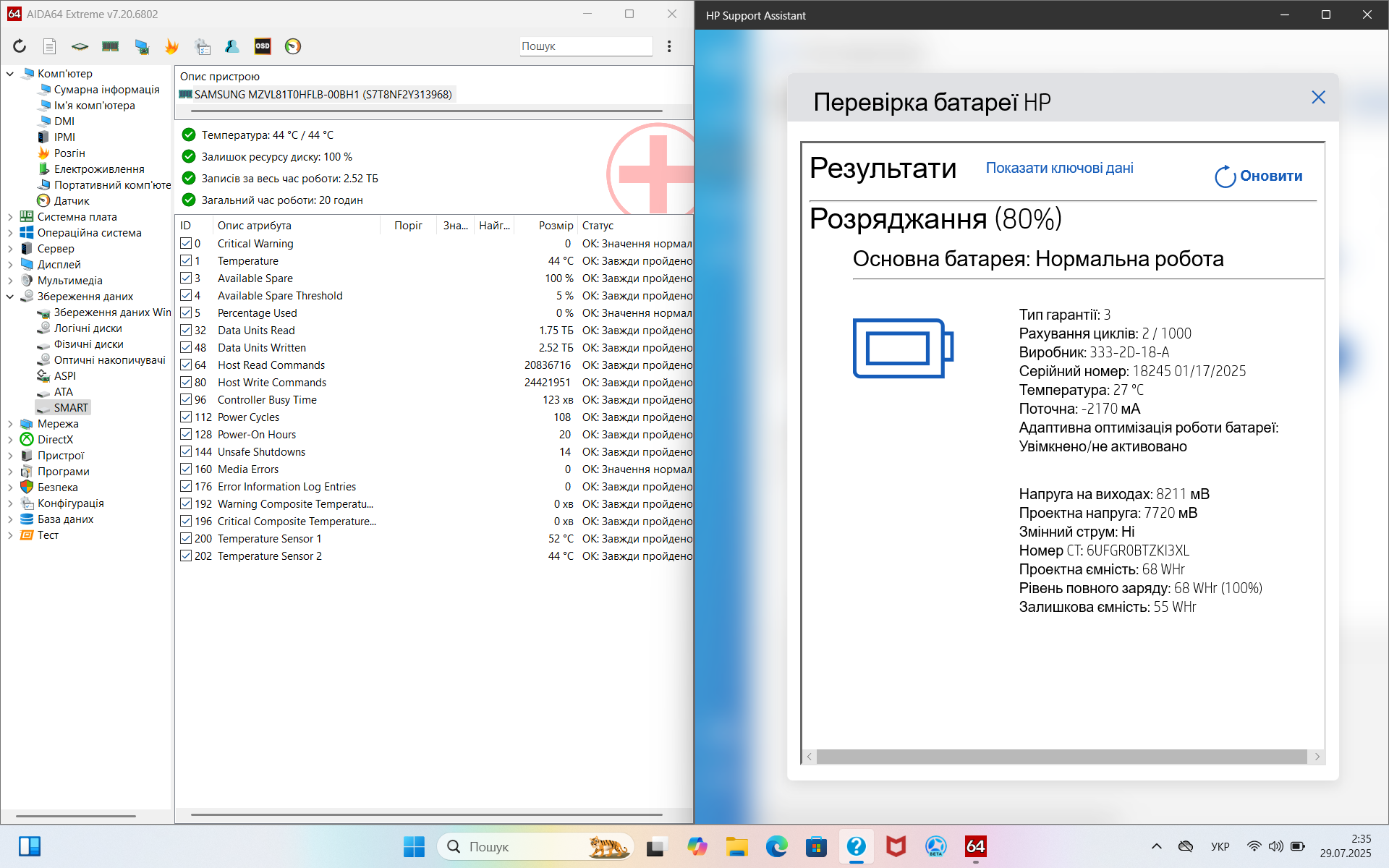1389x868 pixels.
Task: Expand the Безпека tree node
Action: click(x=10, y=488)
